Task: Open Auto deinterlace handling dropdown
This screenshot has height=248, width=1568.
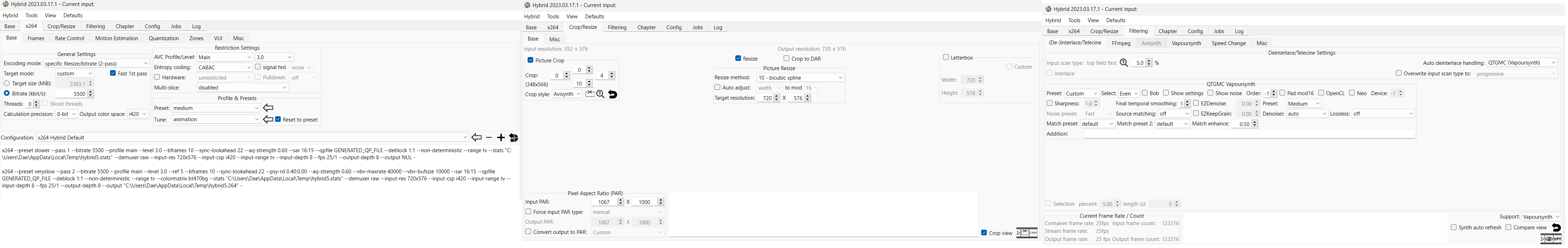Action: (x=1522, y=63)
